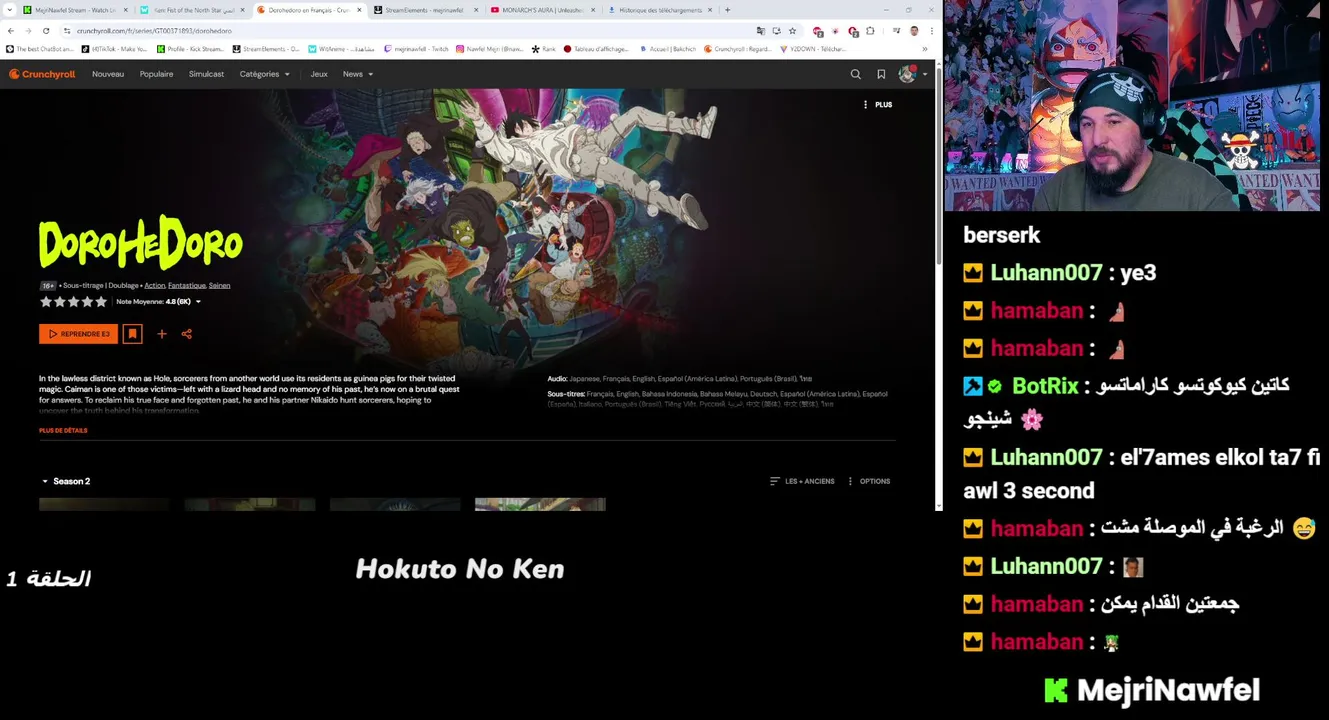The image size is (1329, 720).
Task: Toggle the watchlist bookmark for Dorohedoro
Action: click(x=132, y=334)
